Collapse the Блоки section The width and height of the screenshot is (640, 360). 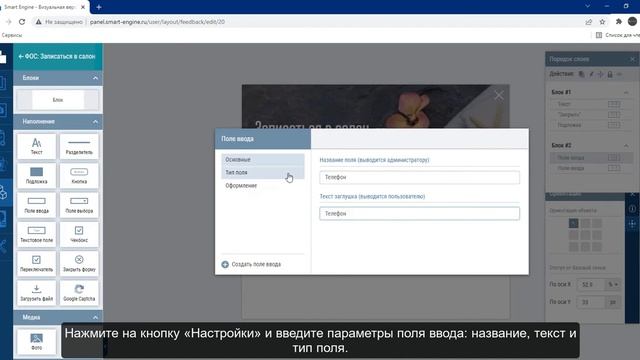pos(95,78)
